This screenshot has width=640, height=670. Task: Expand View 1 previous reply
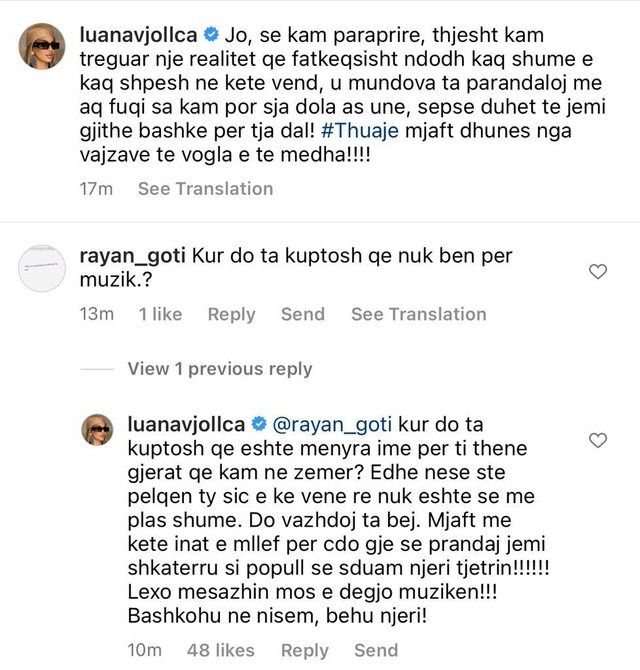[219, 369]
